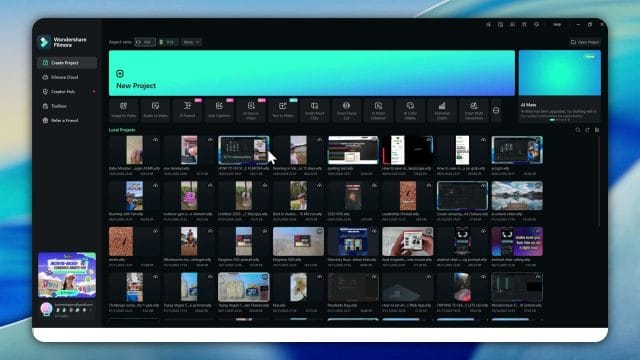The height and width of the screenshot is (360, 640).
Task: Select the 9:16 aspect ratio
Action: (168, 42)
